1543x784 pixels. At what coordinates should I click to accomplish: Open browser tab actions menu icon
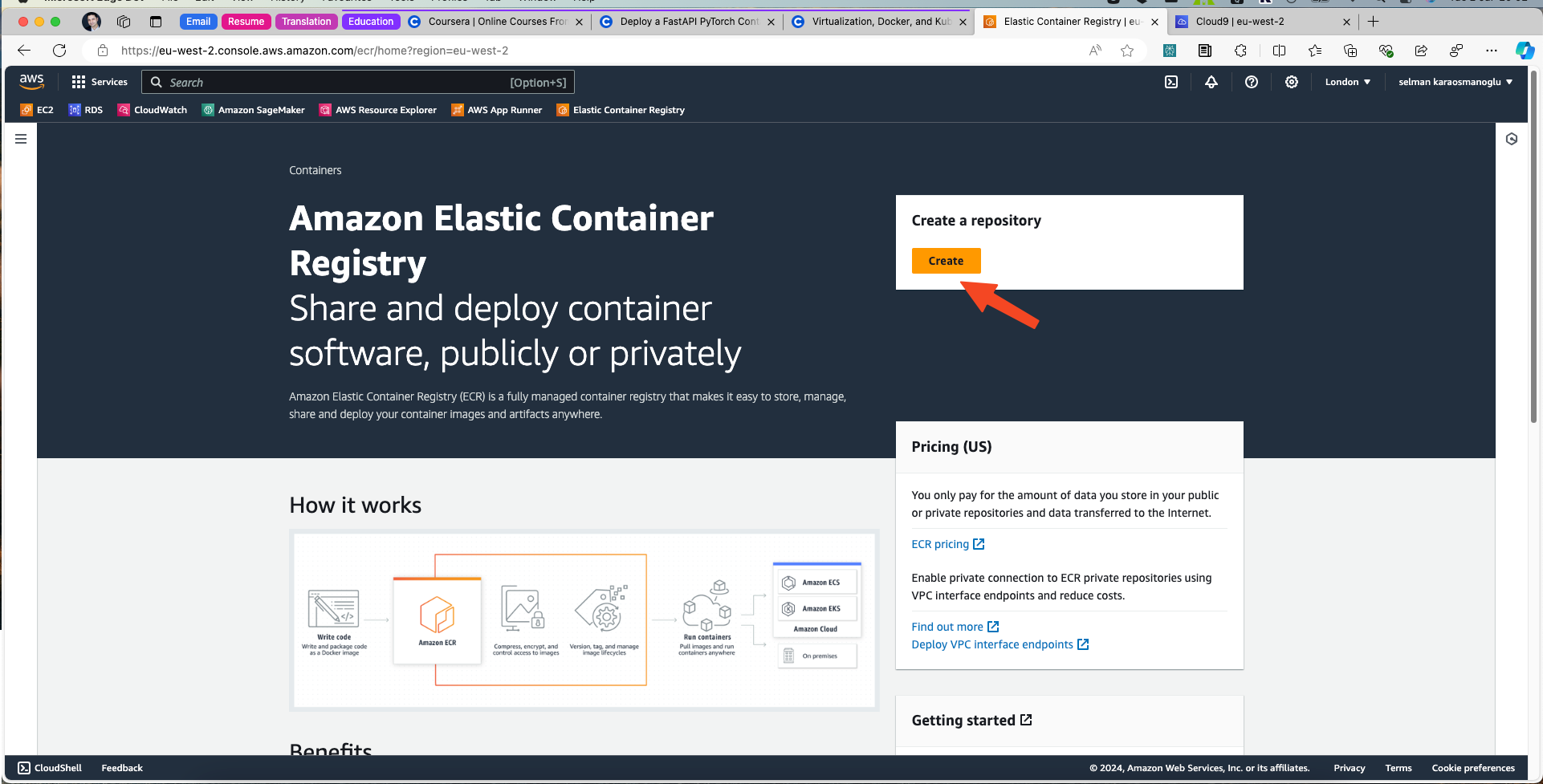(x=156, y=22)
